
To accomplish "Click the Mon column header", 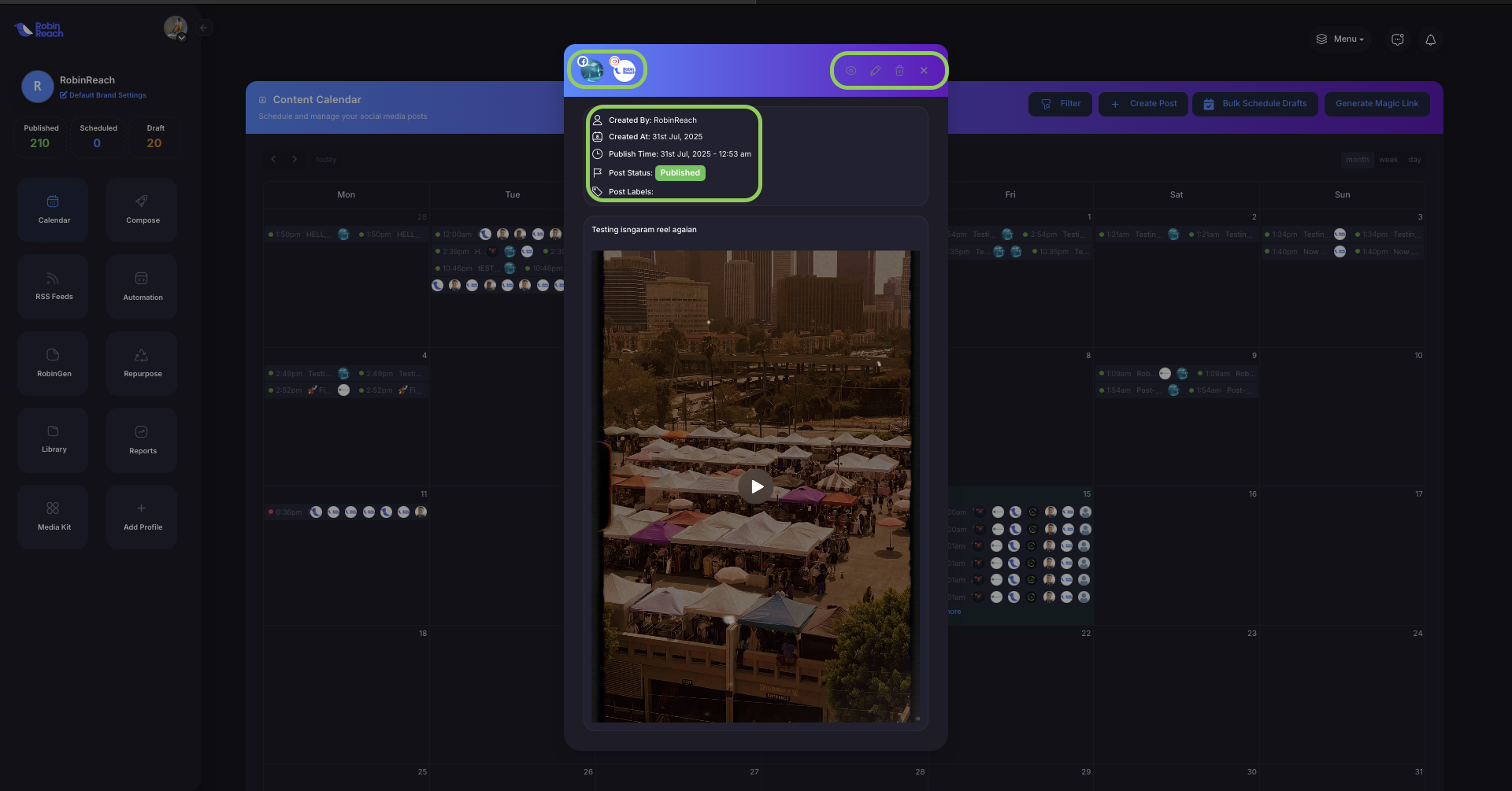I will click(x=346, y=194).
